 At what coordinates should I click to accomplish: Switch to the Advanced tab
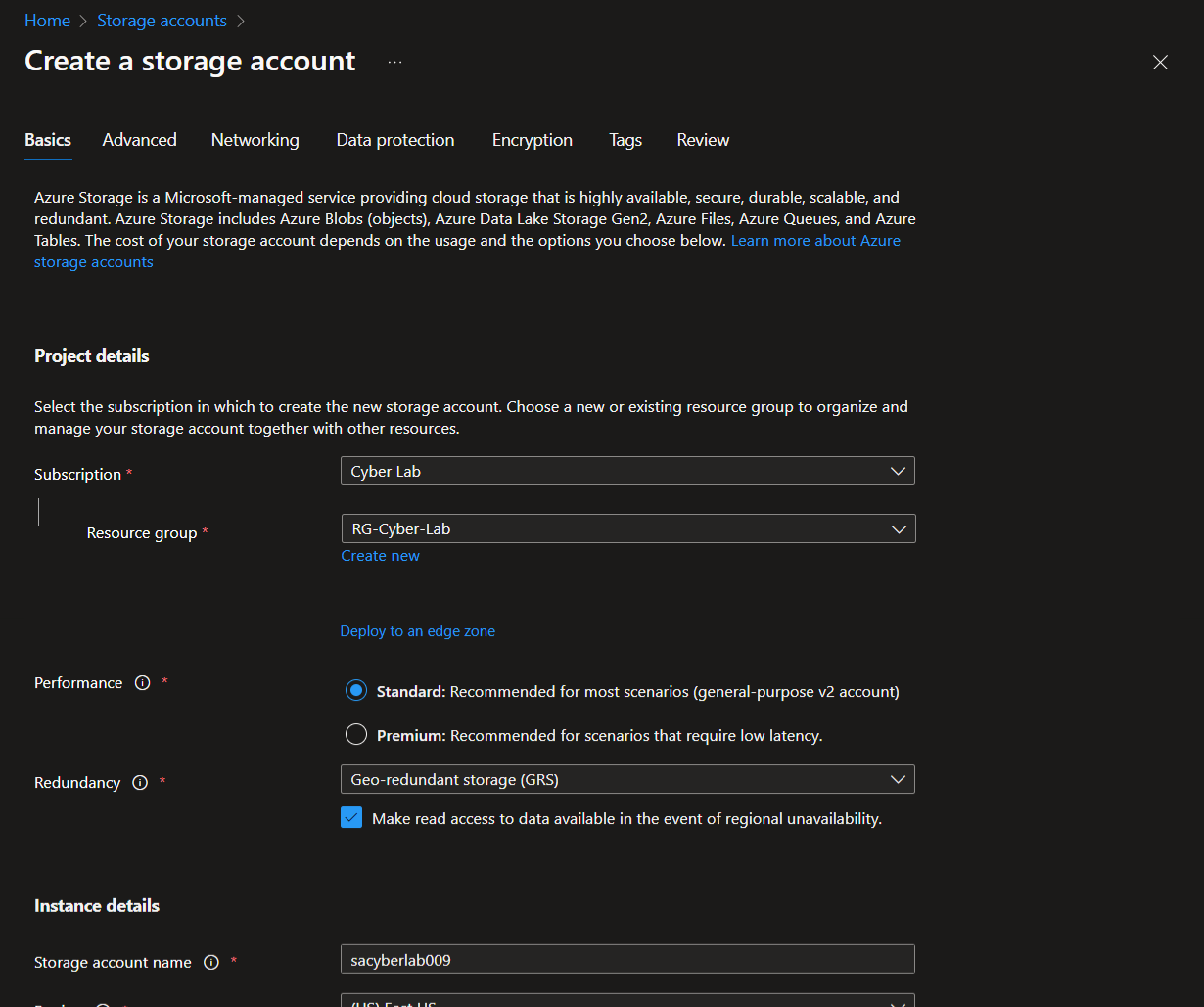click(x=139, y=140)
